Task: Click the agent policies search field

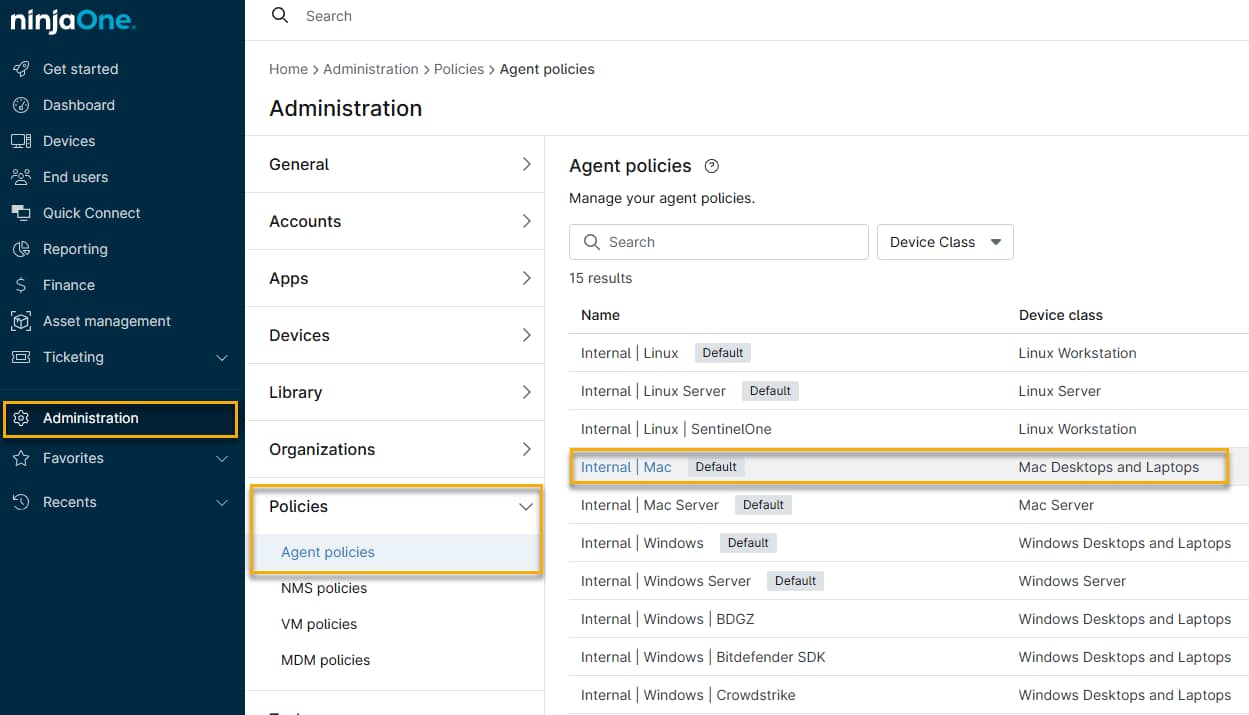Action: [x=730, y=242]
